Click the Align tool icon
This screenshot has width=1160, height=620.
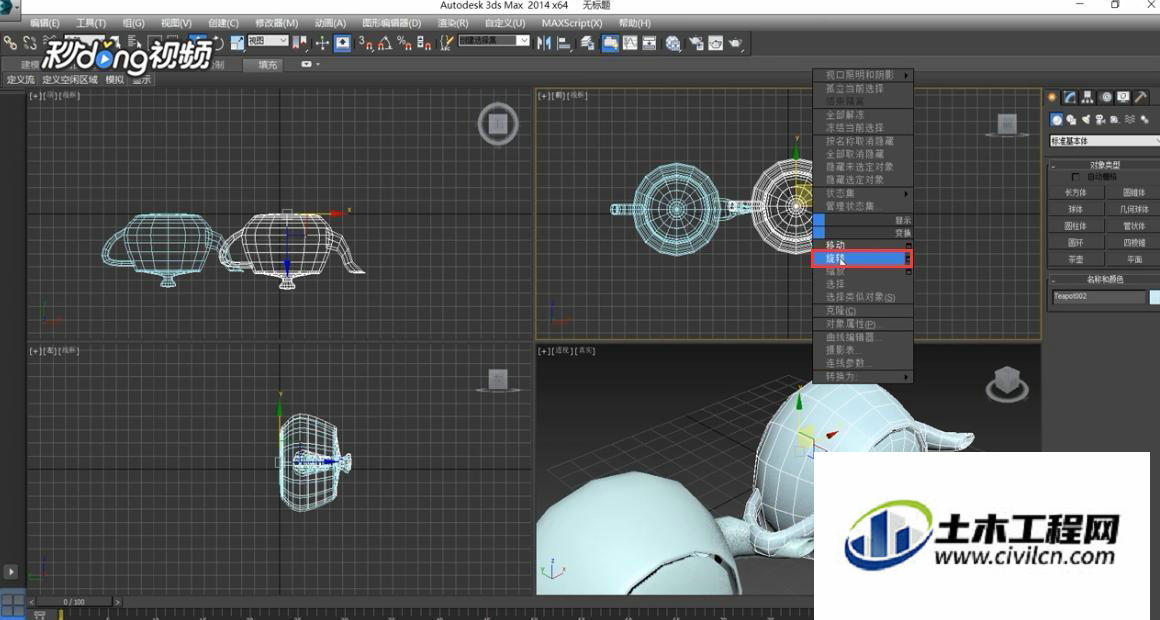click(564, 43)
